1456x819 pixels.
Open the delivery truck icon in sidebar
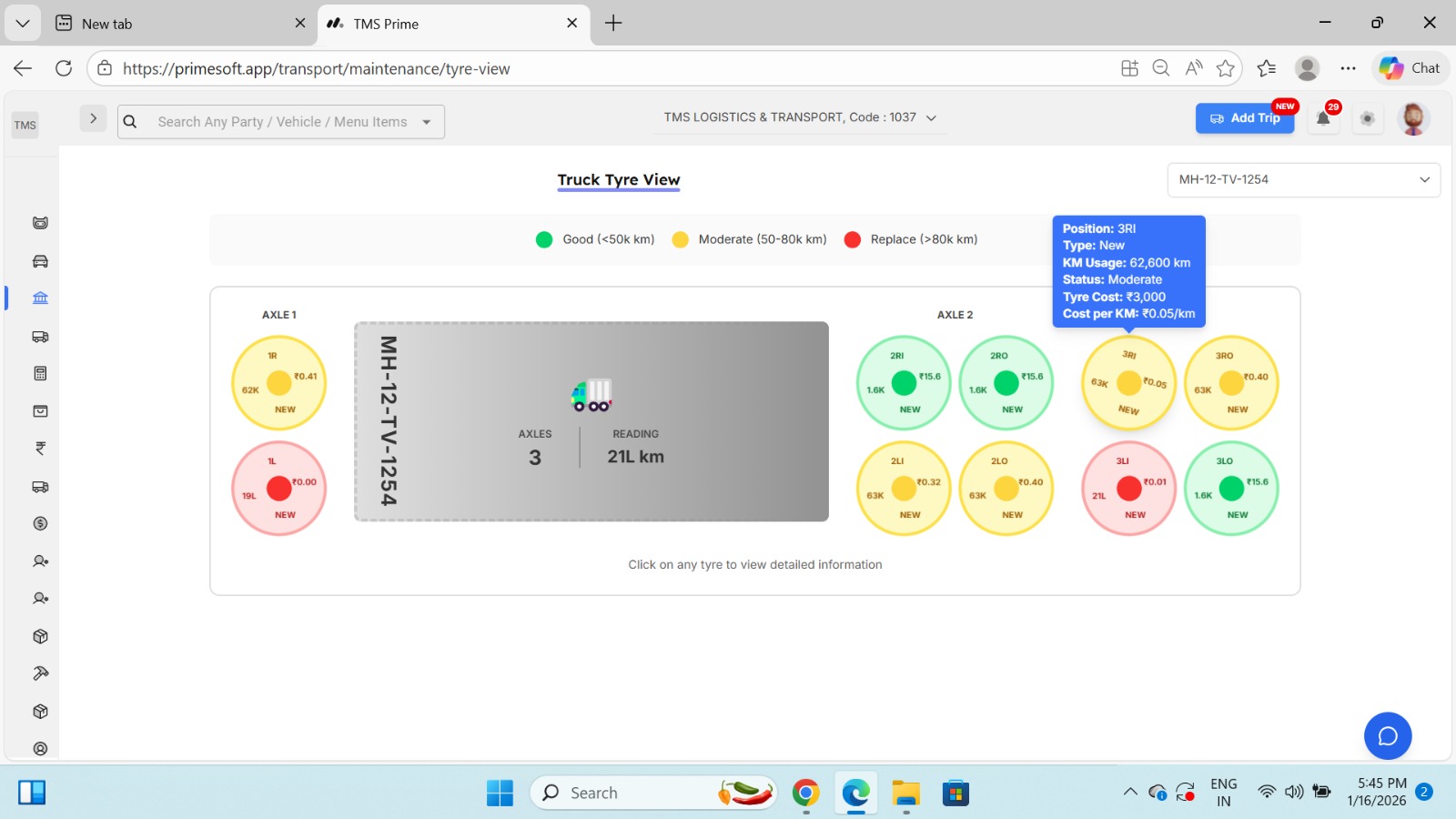39,486
